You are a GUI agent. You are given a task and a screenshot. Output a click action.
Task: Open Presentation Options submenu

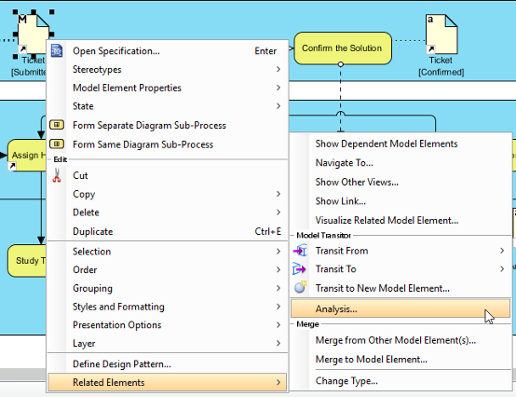click(168, 325)
